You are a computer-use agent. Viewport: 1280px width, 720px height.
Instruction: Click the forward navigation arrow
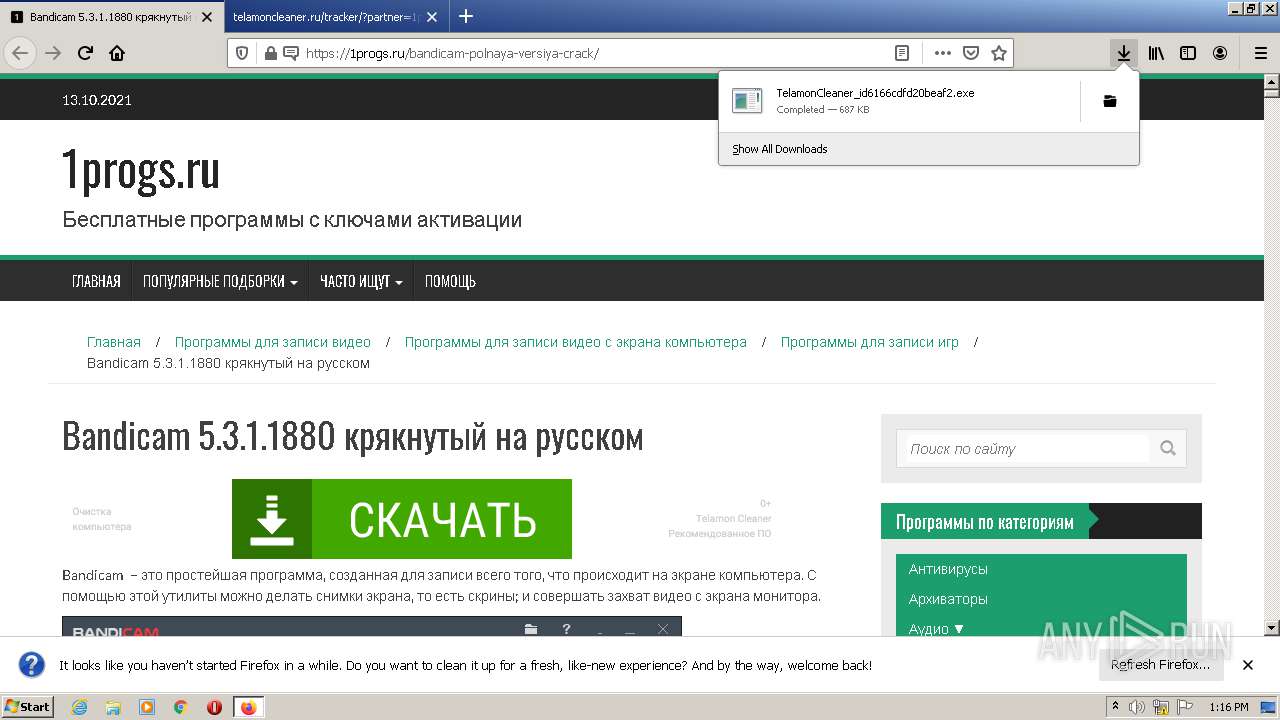tap(53, 53)
